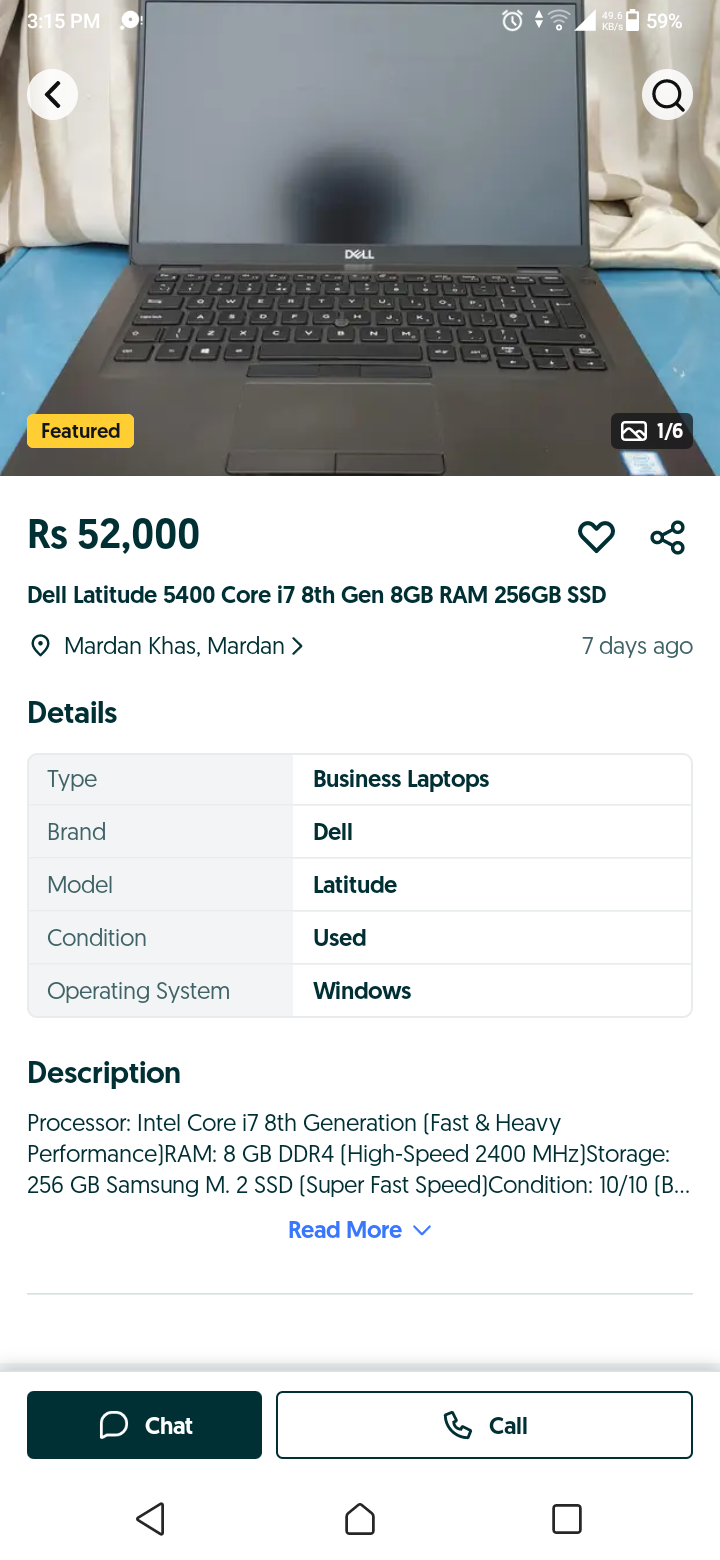Open Mardan Khas, Mardan location chevron

[297, 646]
